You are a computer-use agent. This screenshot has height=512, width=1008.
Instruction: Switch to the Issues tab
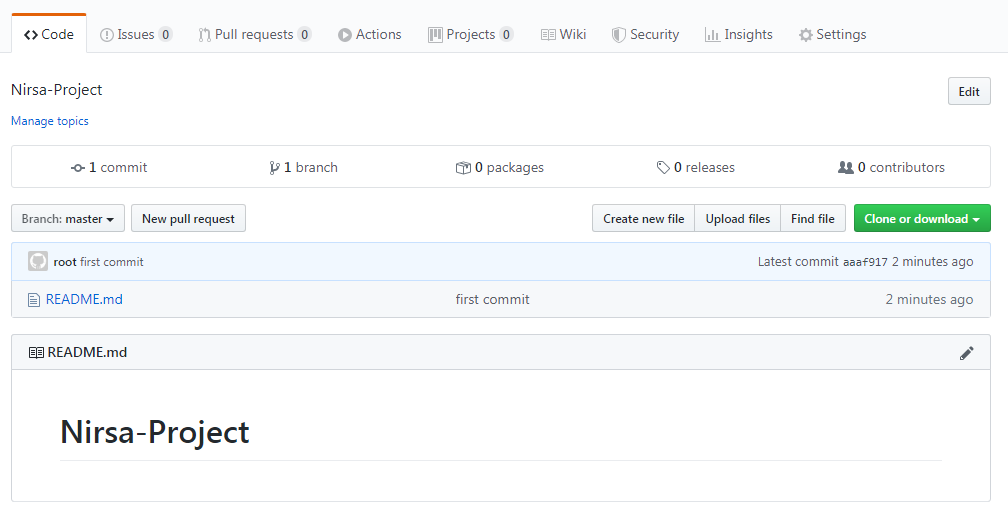pyautogui.click(x=136, y=34)
